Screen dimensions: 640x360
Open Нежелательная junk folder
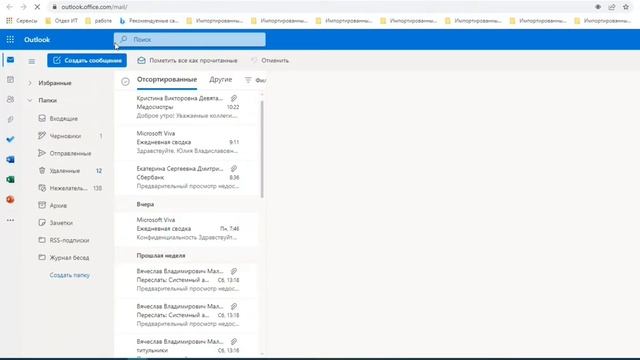tap(70, 188)
